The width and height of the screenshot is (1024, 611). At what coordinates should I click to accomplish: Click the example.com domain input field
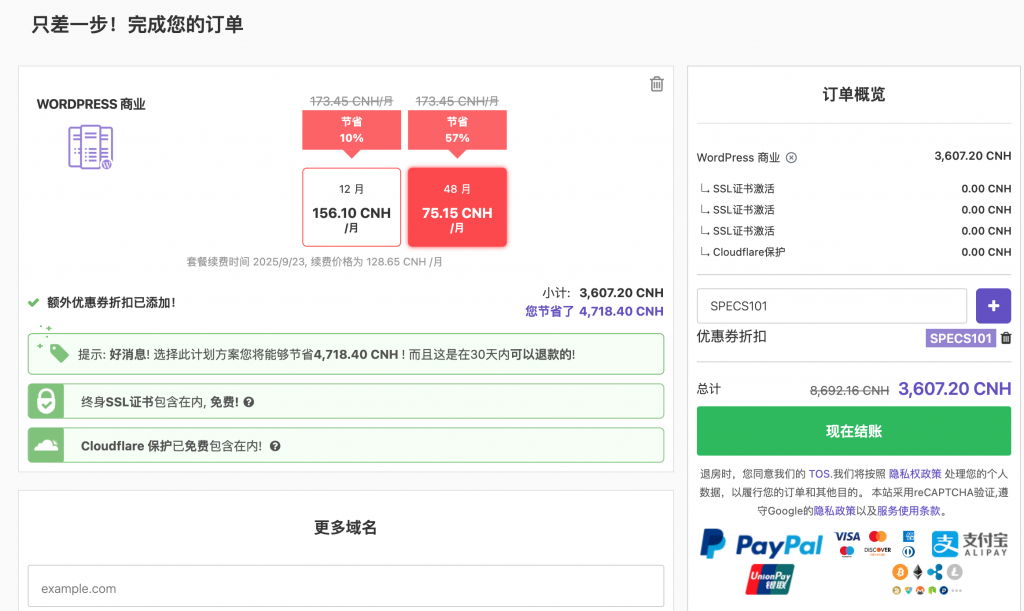pos(345,588)
